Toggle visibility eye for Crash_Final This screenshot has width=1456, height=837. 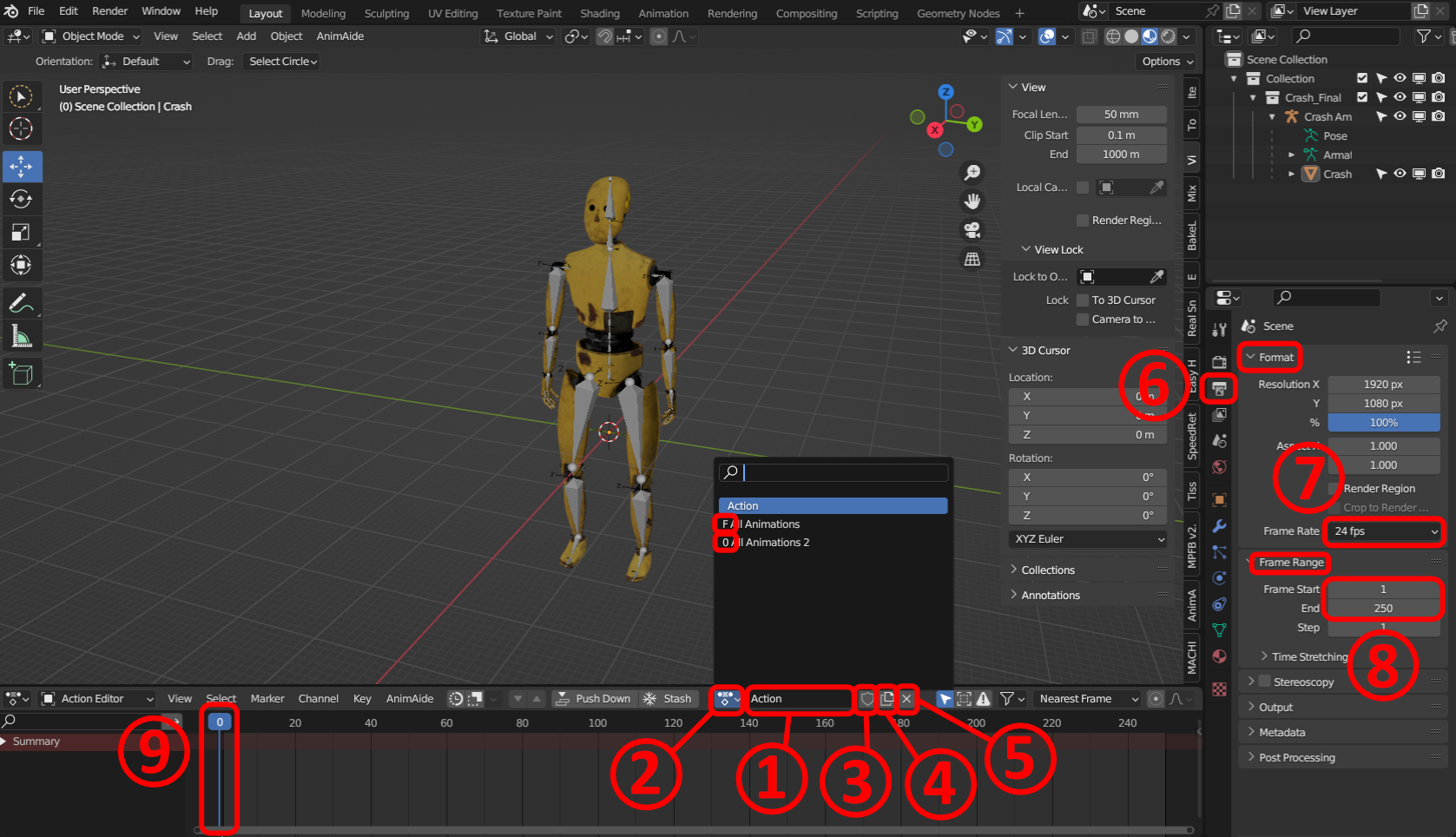click(1400, 97)
